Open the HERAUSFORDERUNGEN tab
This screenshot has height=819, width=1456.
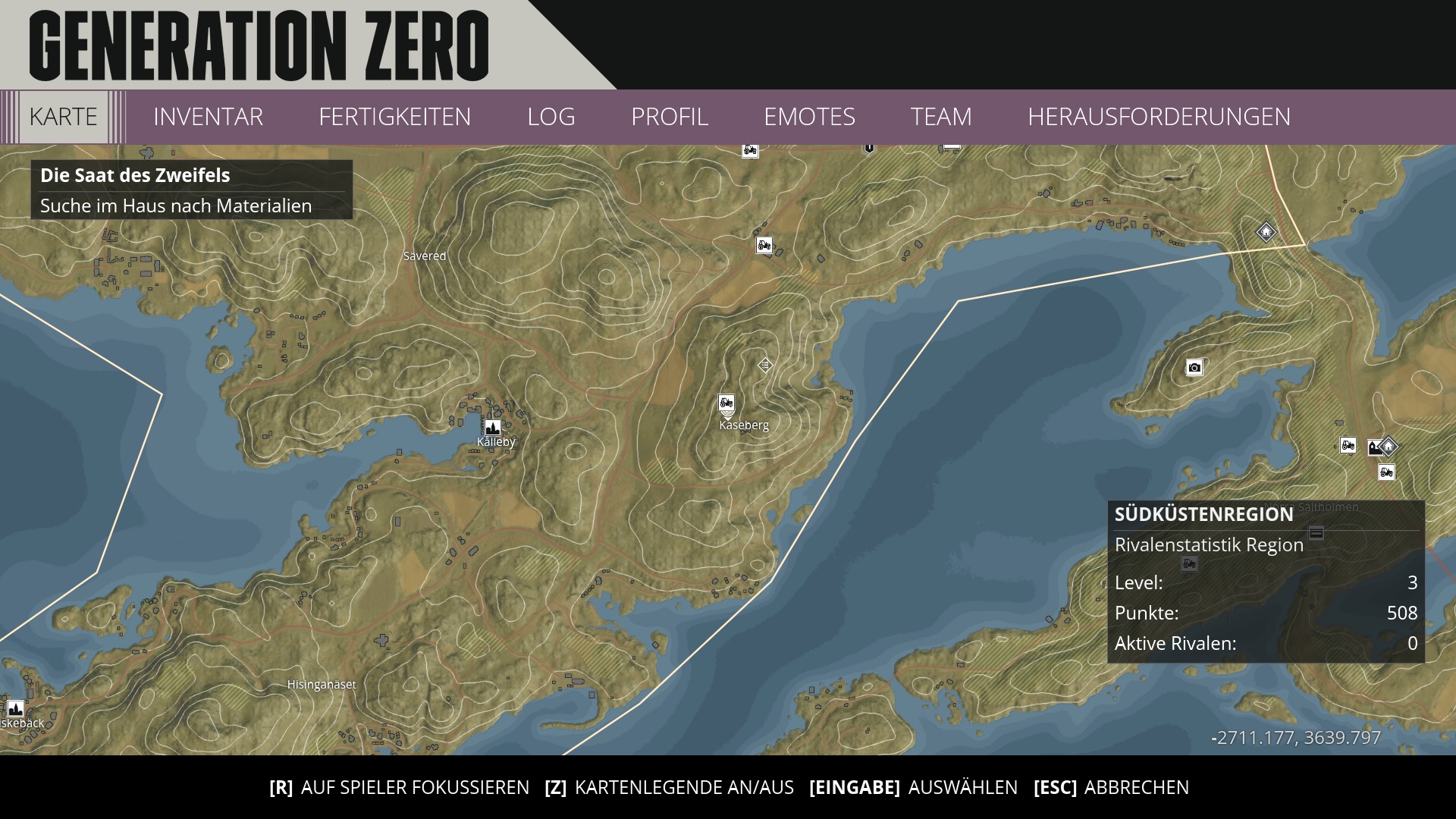1159,117
